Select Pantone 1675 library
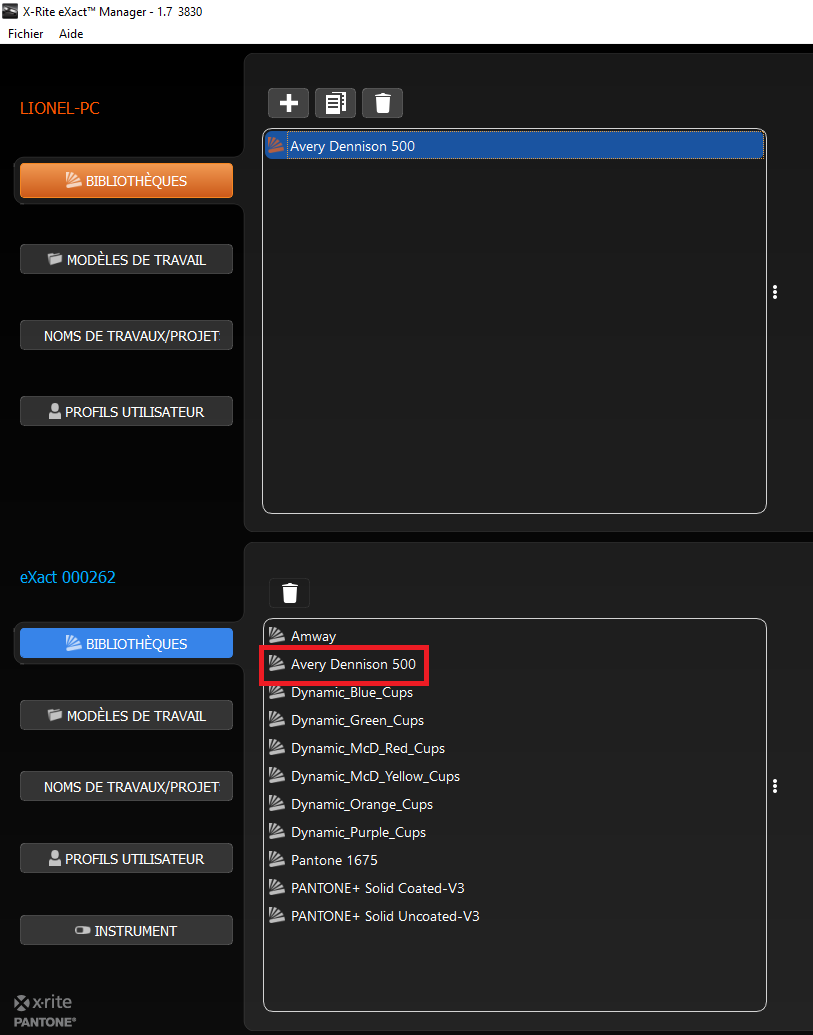Viewport: 813px width, 1035px height. tap(515, 860)
